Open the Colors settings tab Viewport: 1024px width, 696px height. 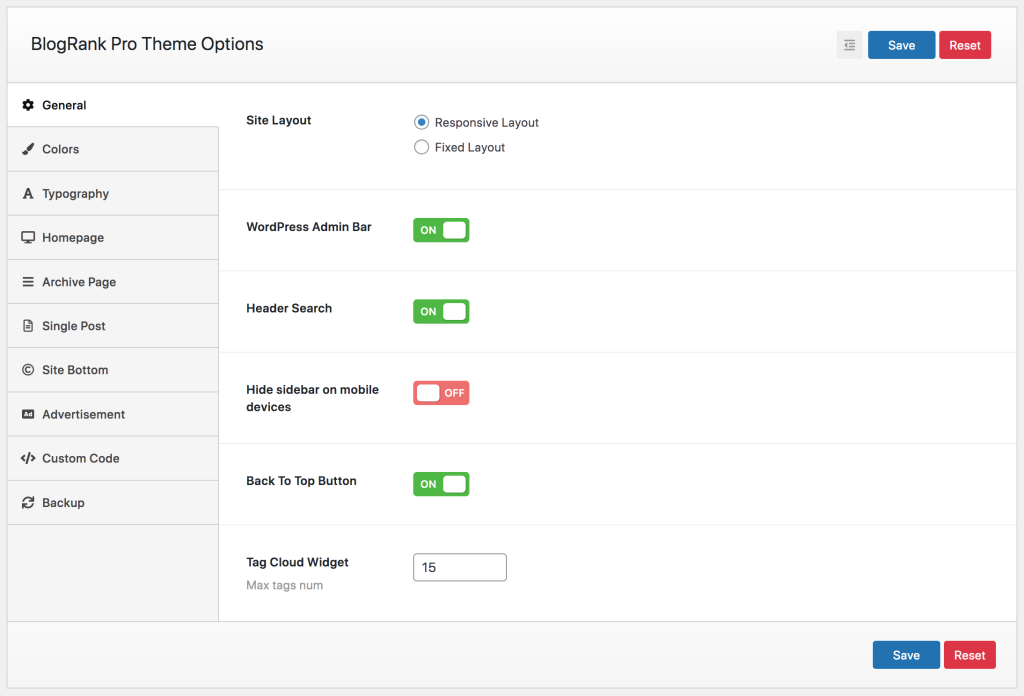tap(113, 149)
